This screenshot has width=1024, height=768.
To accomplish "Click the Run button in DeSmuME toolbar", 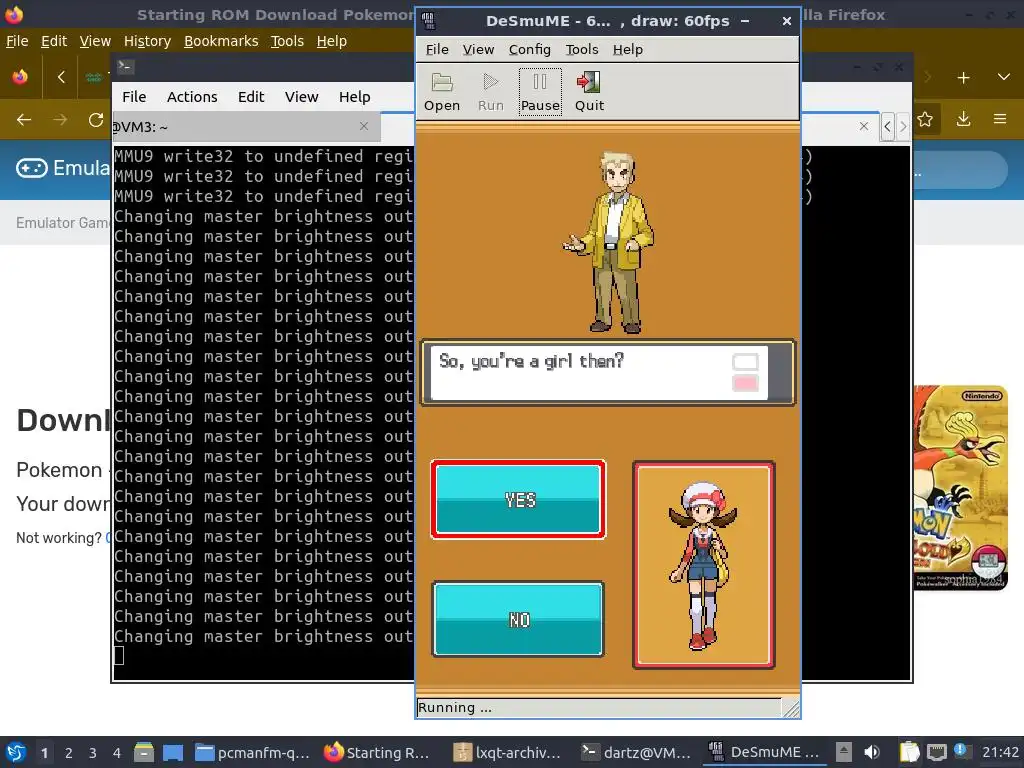I will pyautogui.click(x=490, y=92).
